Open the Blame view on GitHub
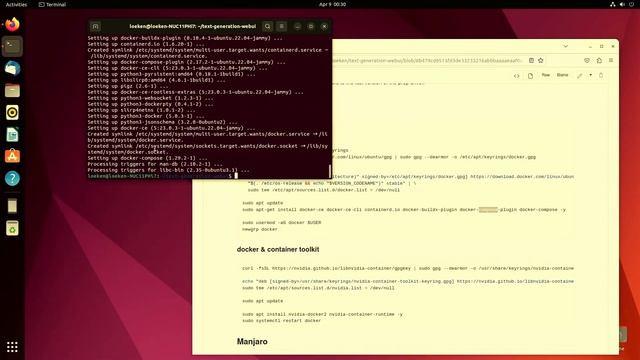Image resolution: width=640 pixels, height=360 pixels. [562, 75]
